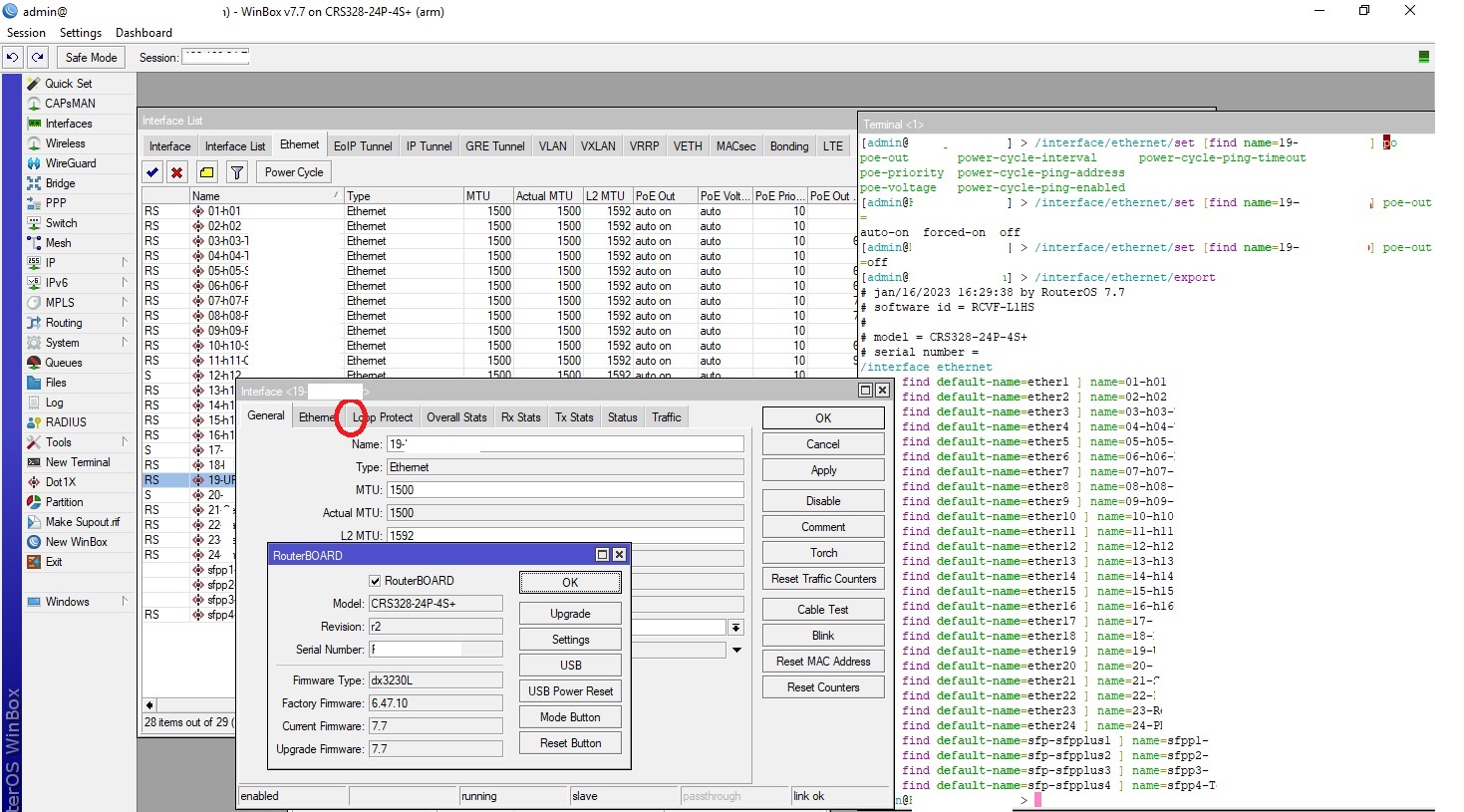Click Torch button in interface dialog
1464x812 pixels.
(x=823, y=553)
